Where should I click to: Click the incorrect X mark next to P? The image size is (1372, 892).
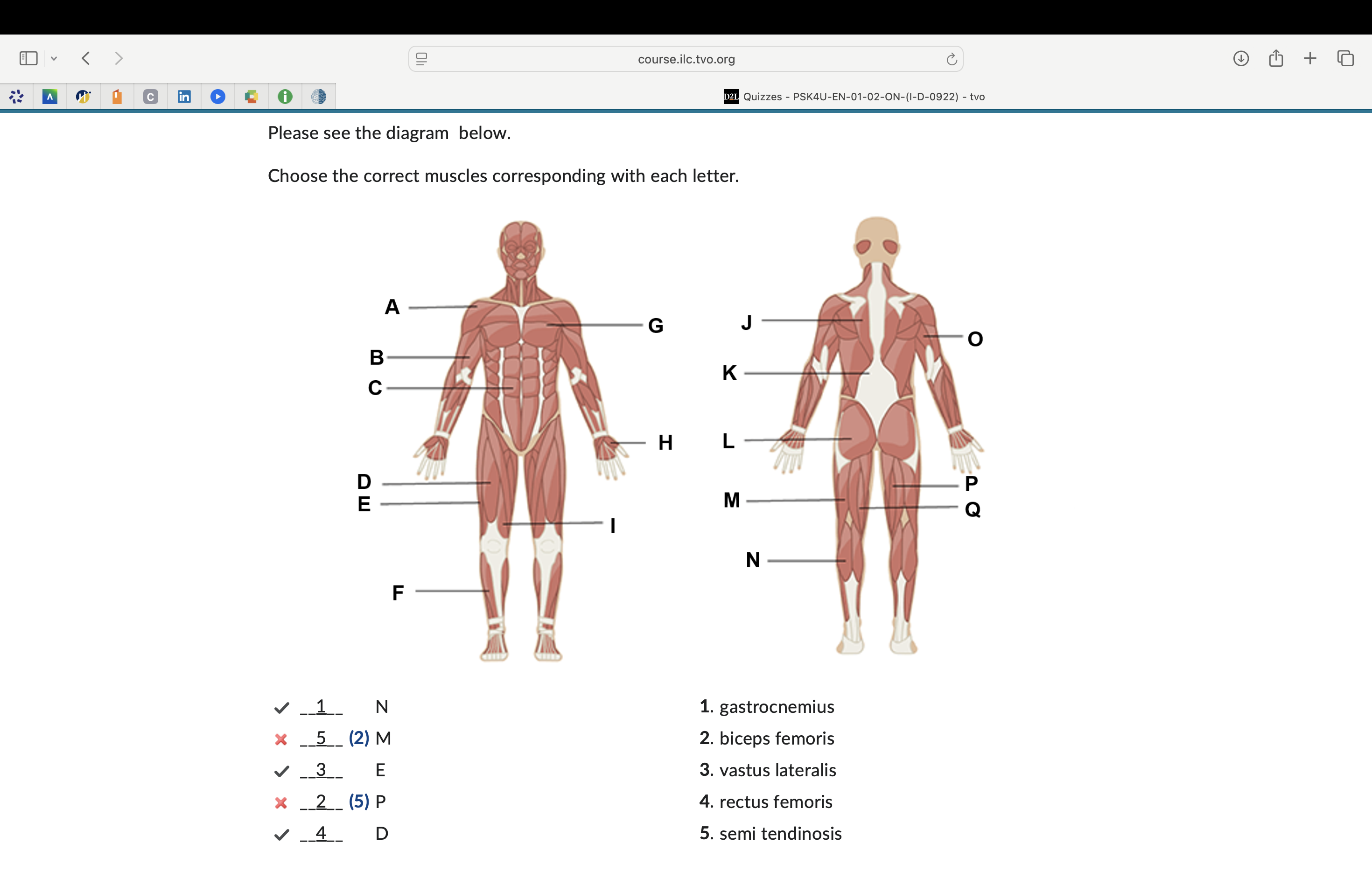[281, 803]
